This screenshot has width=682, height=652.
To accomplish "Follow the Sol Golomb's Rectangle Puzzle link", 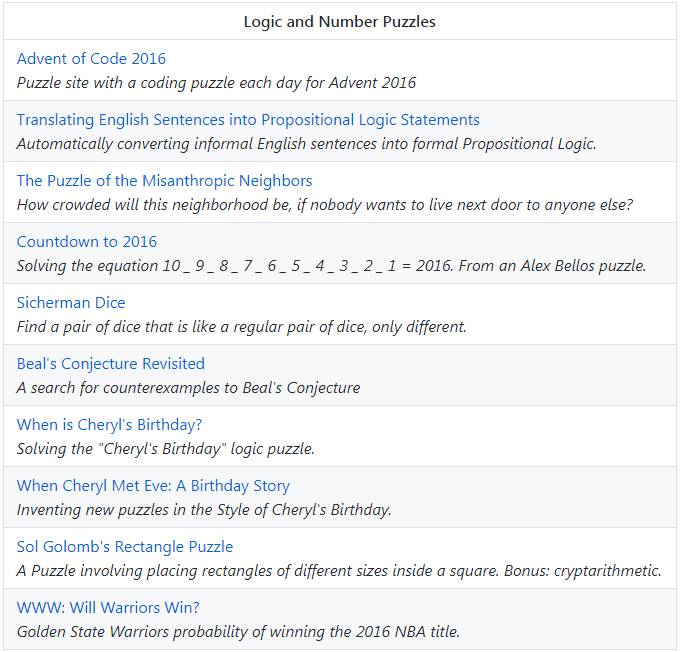I will point(125,547).
